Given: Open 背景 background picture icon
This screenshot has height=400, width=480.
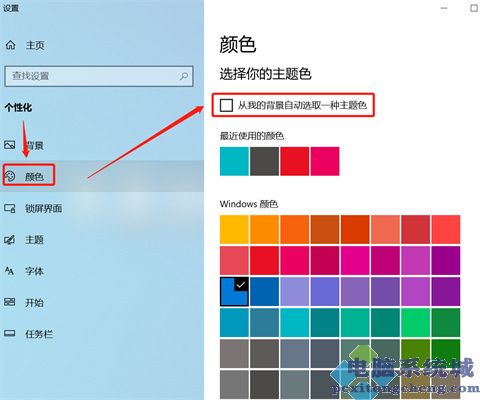Looking at the screenshot, I should [10, 145].
